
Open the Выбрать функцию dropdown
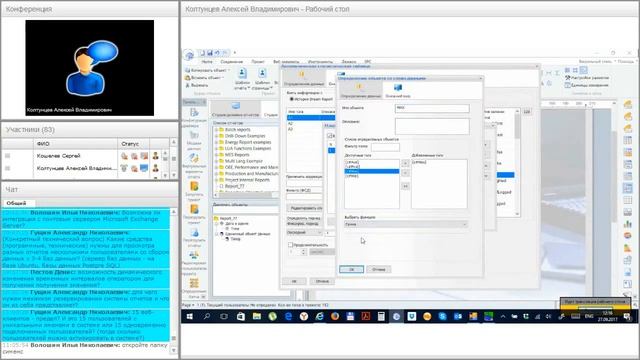point(406,224)
